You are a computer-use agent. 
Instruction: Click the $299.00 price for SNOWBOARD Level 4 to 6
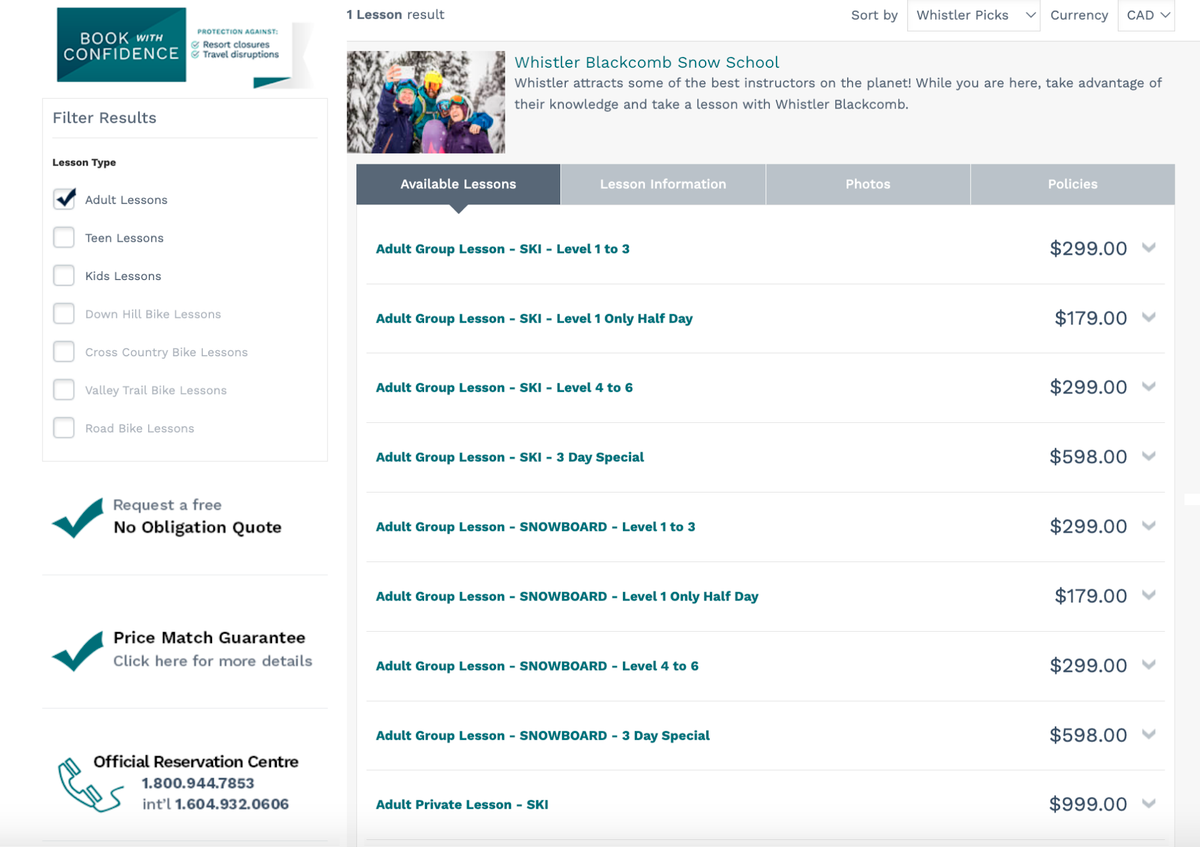click(x=1088, y=665)
